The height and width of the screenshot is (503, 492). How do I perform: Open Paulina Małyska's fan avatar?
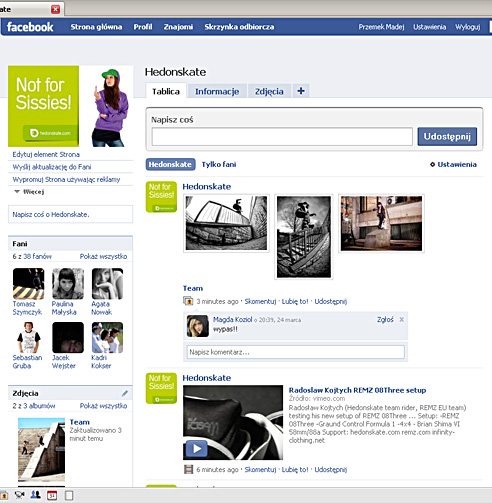(68, 284)
